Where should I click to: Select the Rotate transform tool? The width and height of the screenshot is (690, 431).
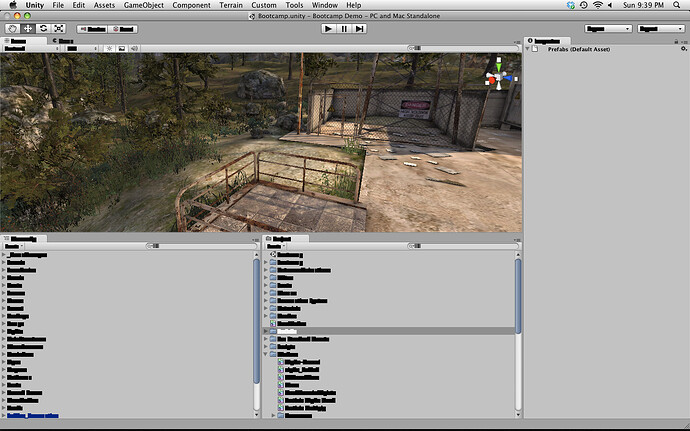[43, 29]
